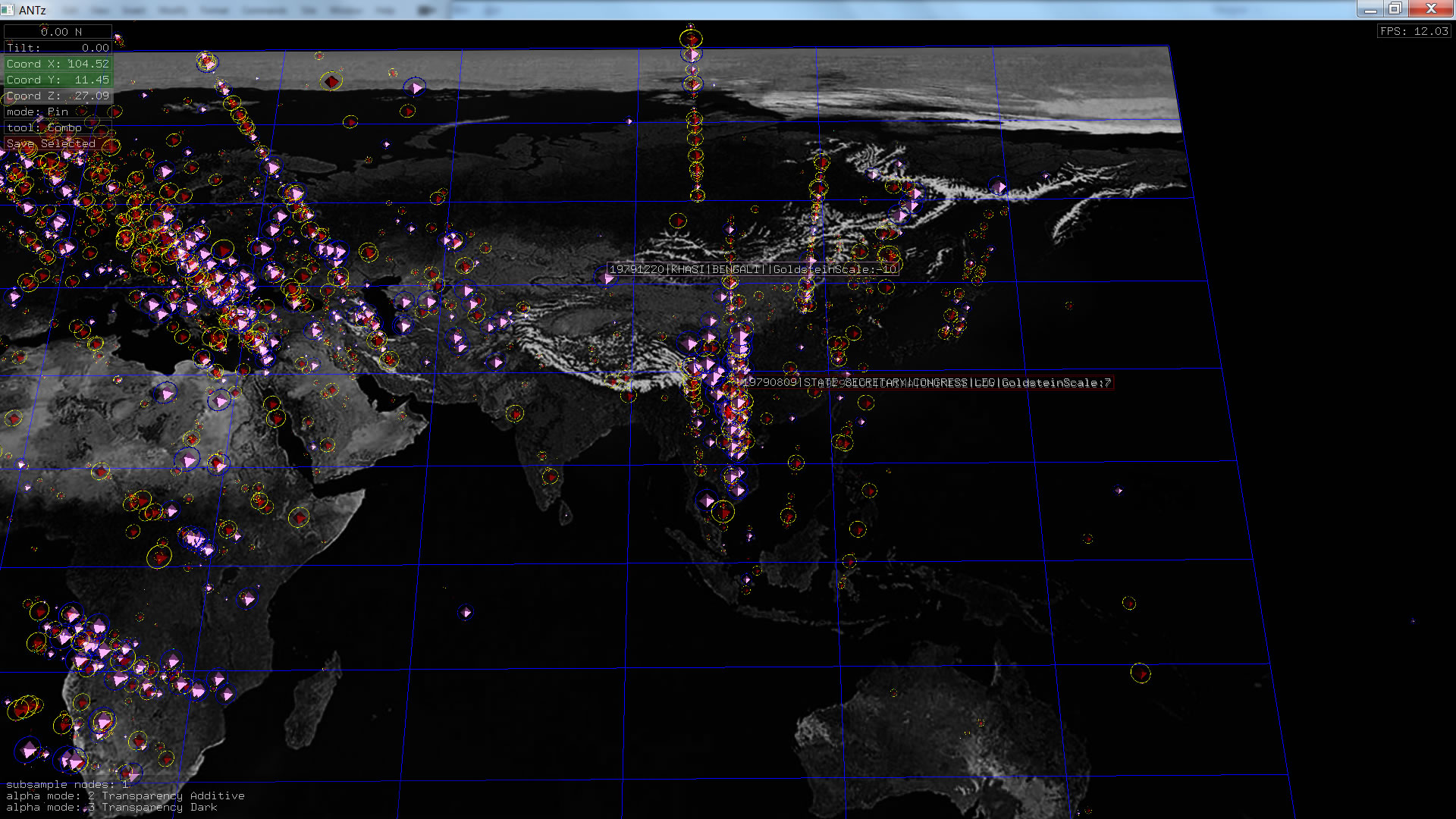Click the ANTz application icon in title bar
The height and width of the screenshot is (819, 1456).
click(x=8, y=10)
